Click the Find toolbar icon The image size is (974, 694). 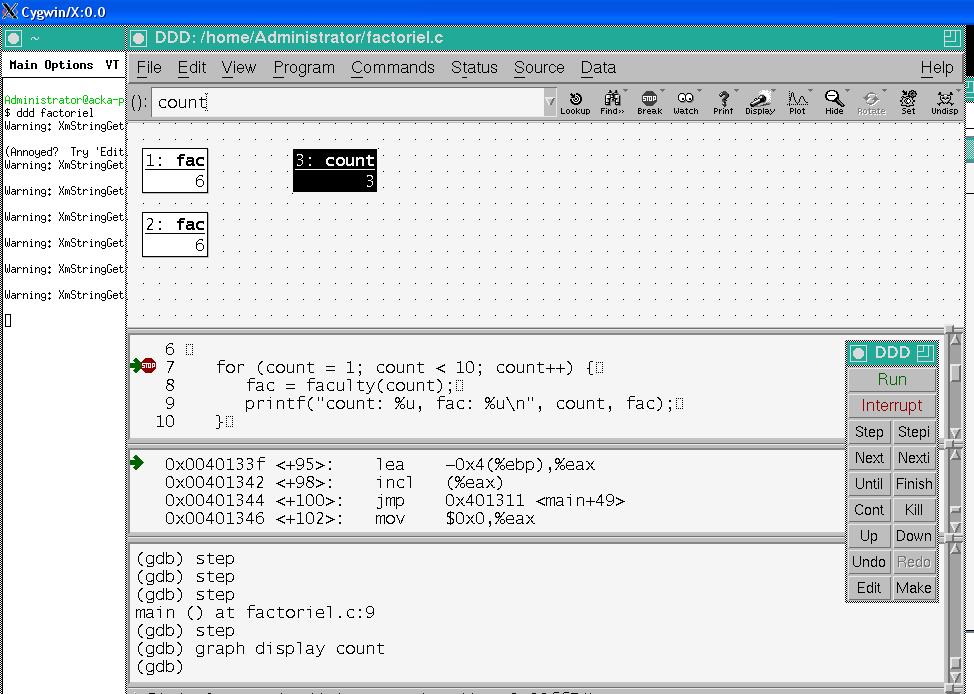612,103
